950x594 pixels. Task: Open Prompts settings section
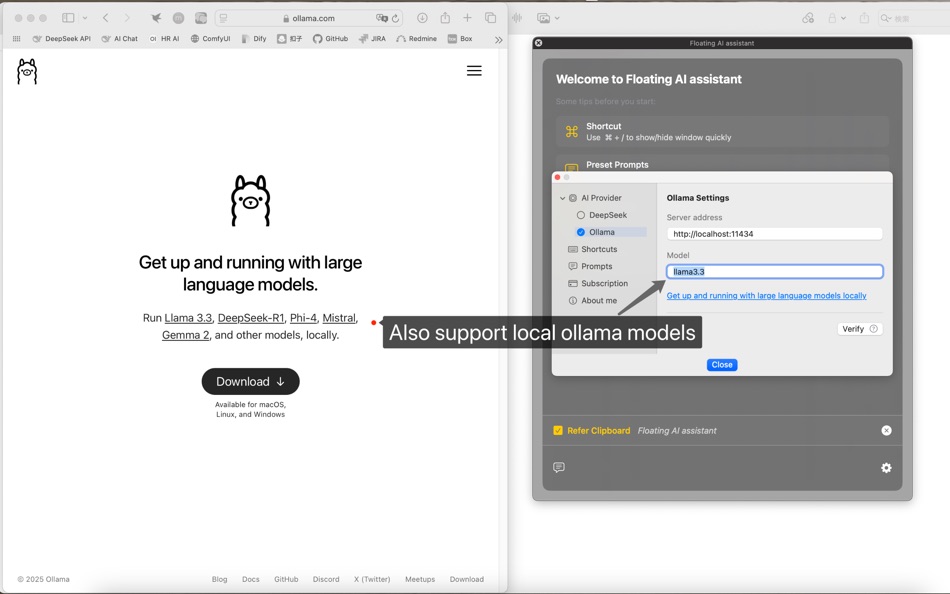[x=590, y=266]
